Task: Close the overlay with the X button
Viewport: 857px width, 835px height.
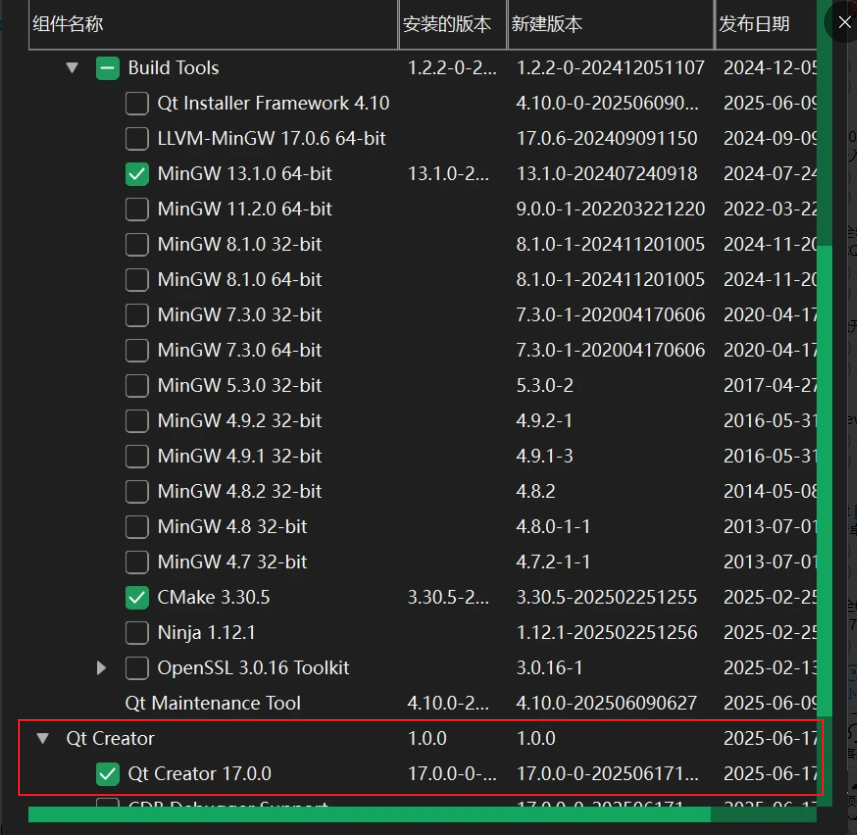Action: [x=843, y=22]
